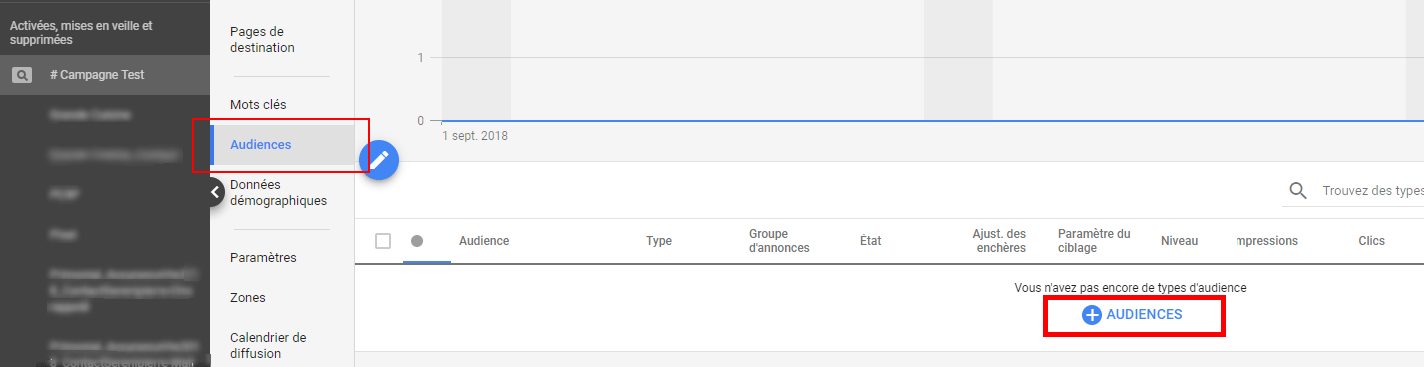Screen dimensions: 1424x367
Task: Open Calendrier de diffusion
Action: [x=268, y=345]
